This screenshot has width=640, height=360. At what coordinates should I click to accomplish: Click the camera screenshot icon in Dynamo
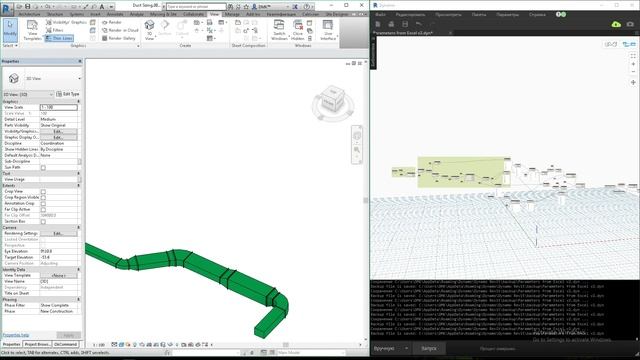tap(630, 24)
